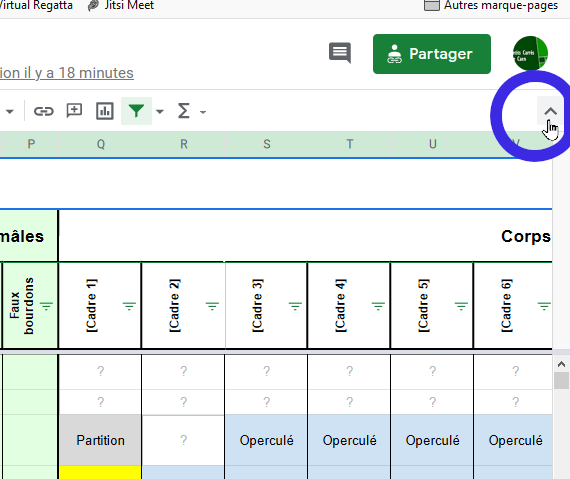Viewport: 570px width, 479px height.
Task: Open the Autres marque-pages bookmarks folder
Action: [x=491, y=5]
